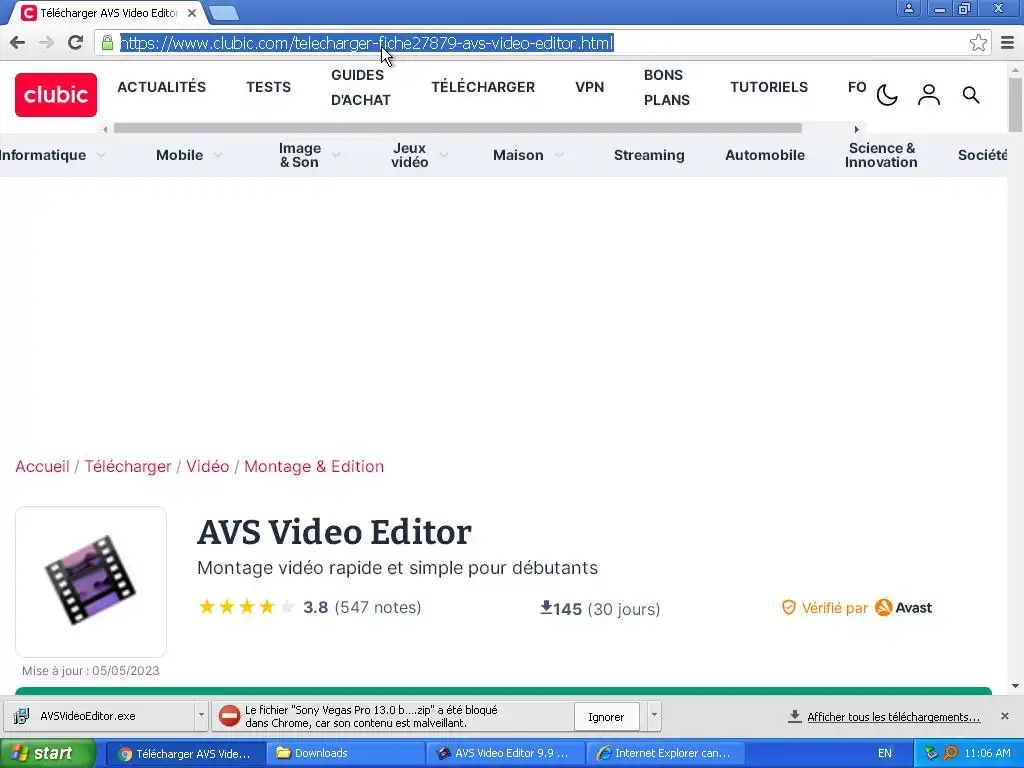Click the Ignorer button
The width and height of the screenshot is (1024, 768).
pyautogui.click(x=606, y=716)
